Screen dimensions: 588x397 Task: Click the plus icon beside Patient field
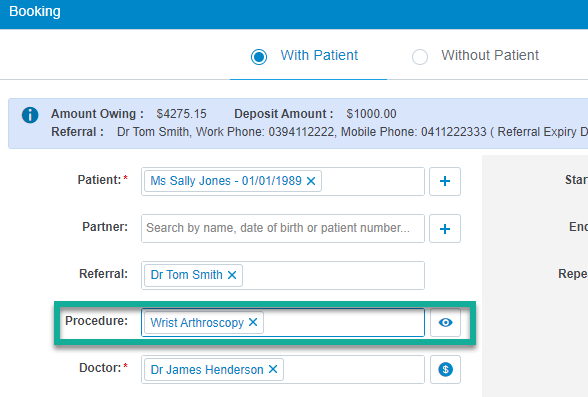tap(445, 181)
